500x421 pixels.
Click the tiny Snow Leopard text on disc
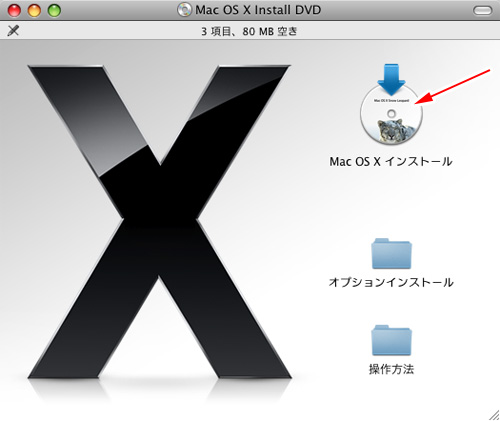click(x=391, y=100)
